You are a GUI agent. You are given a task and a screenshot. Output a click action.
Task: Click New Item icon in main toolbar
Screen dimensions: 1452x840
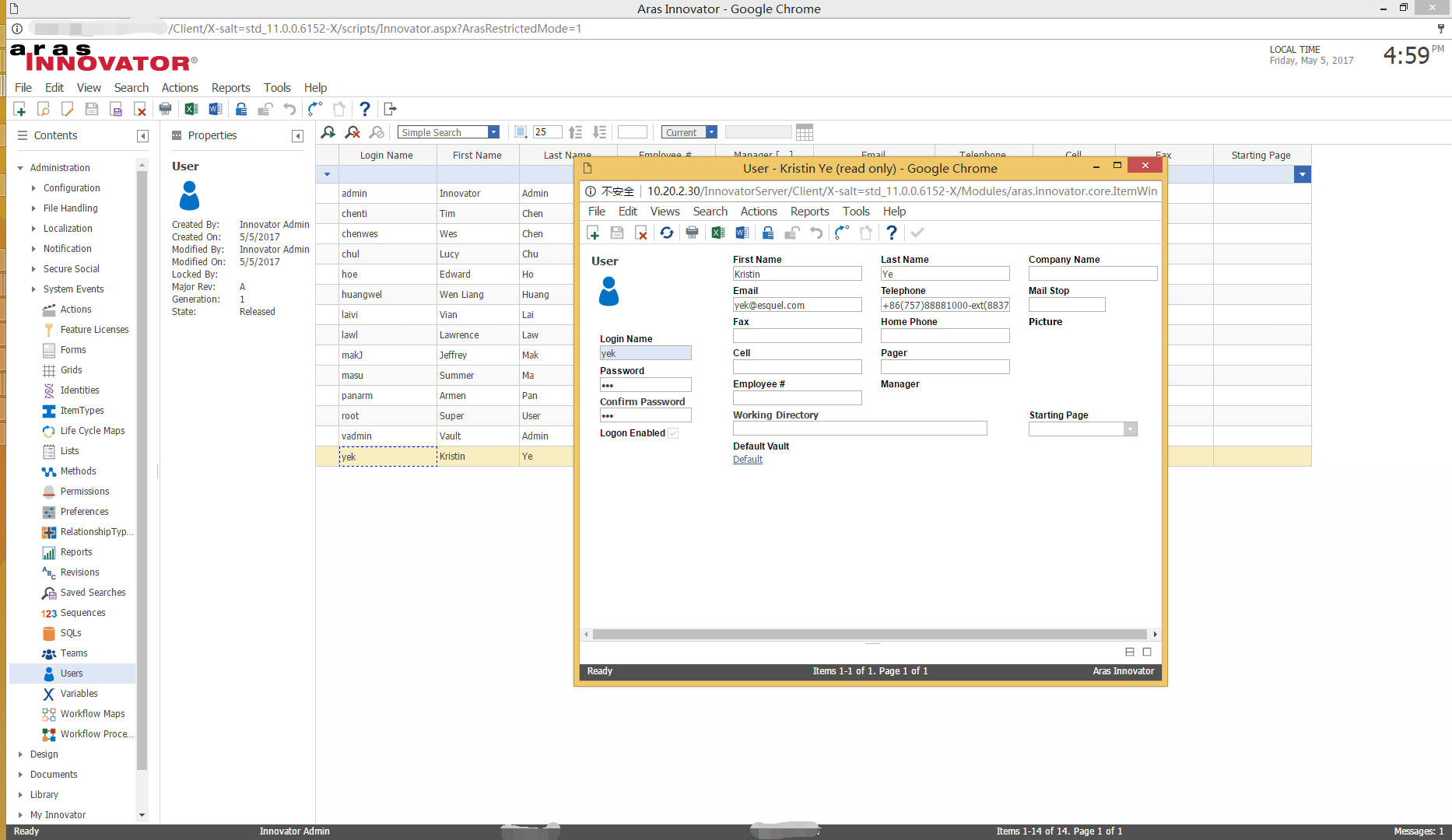[x=20, y=109]
